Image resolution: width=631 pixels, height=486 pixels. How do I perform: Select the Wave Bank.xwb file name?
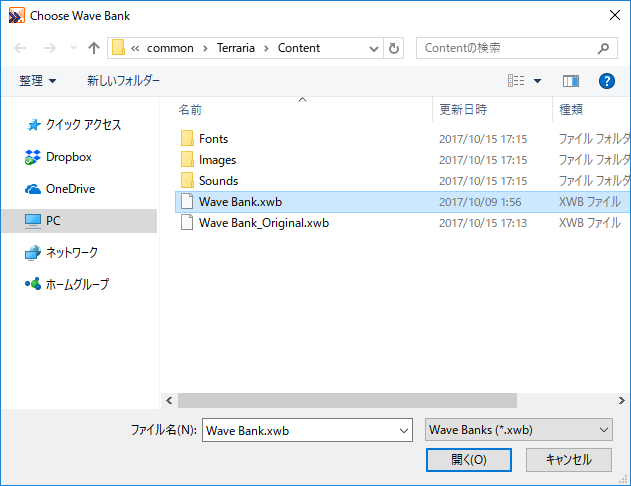coord(240,202)
